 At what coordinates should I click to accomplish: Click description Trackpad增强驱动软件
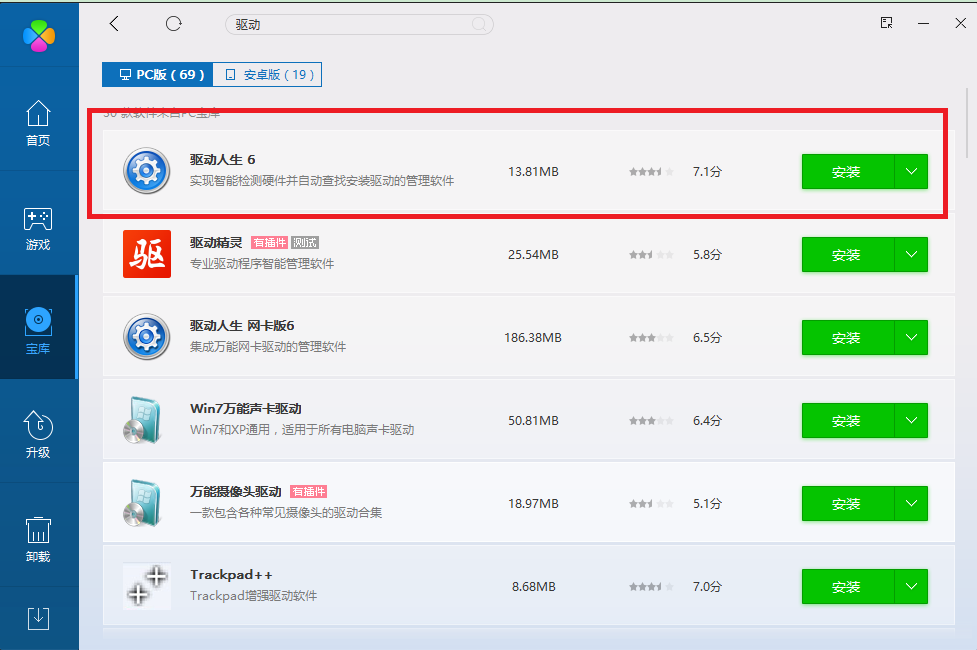(253, 596)
